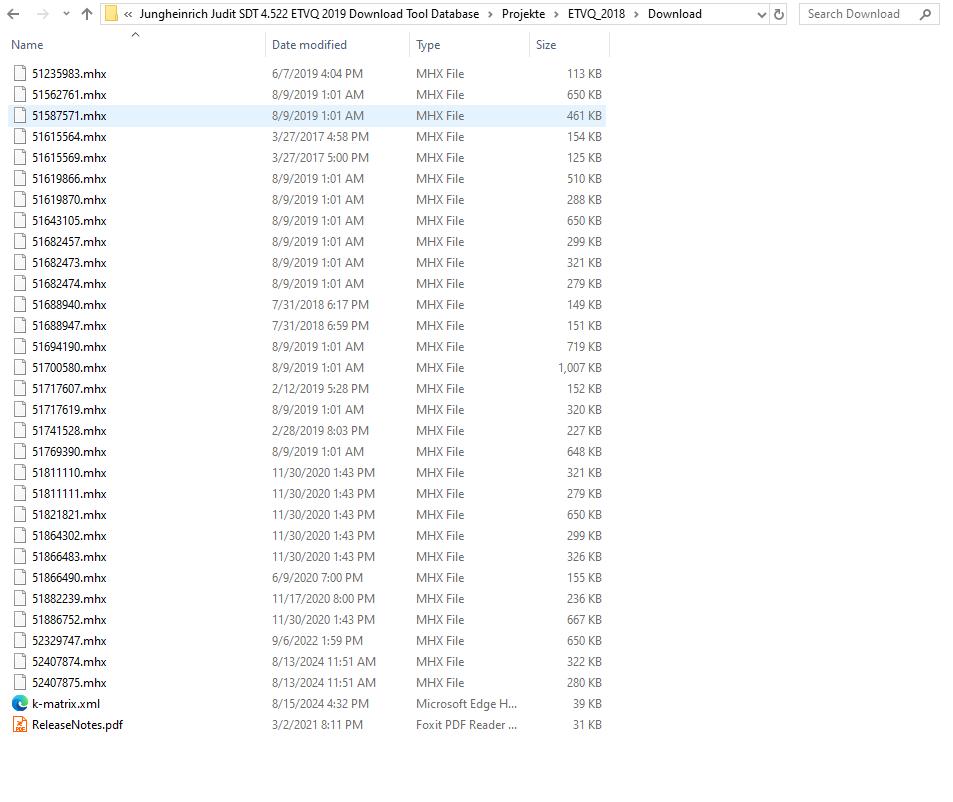Expand subfolders after ETVQ_2018 chevron
953x802 pixels.
tap(636, 14)
